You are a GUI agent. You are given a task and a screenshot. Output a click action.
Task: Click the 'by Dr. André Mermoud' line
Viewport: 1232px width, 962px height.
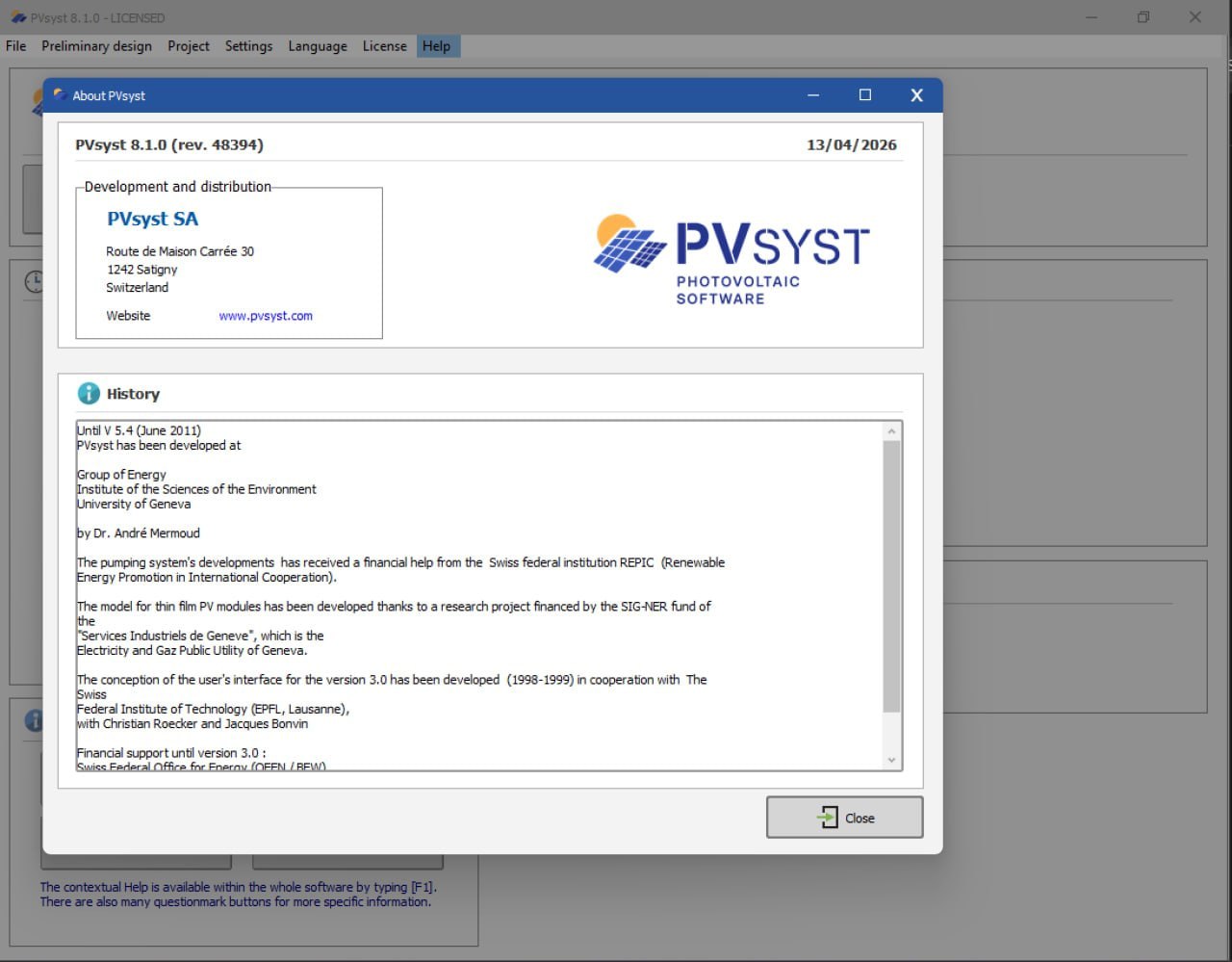click(139, 533)
